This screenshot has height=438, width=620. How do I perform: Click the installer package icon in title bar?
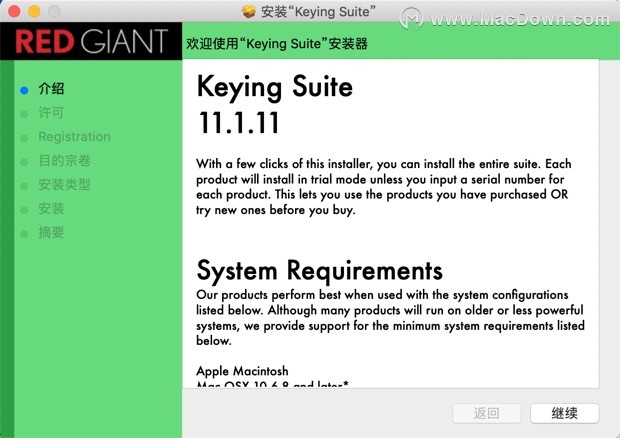[249, 11]
